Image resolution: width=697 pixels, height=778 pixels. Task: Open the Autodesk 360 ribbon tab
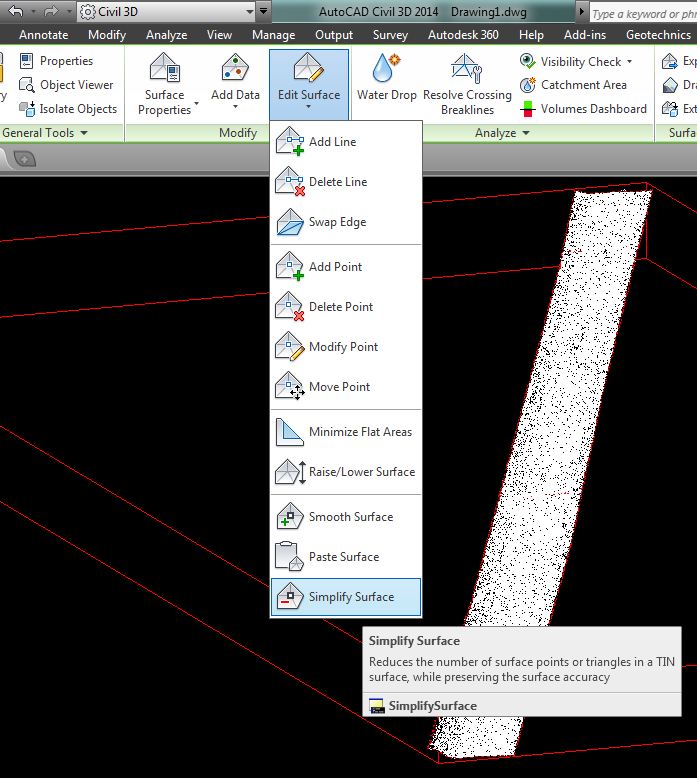point(463,35)
